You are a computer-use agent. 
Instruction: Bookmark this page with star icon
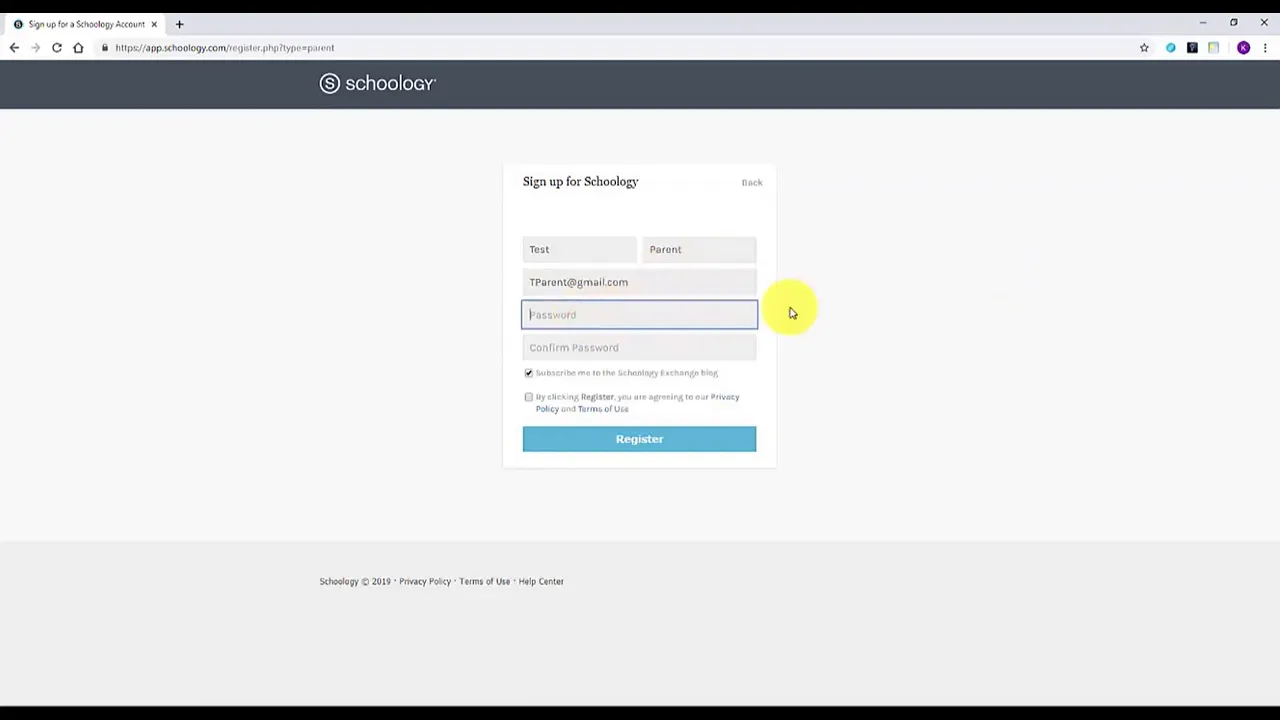click(x=1144, y=48)
